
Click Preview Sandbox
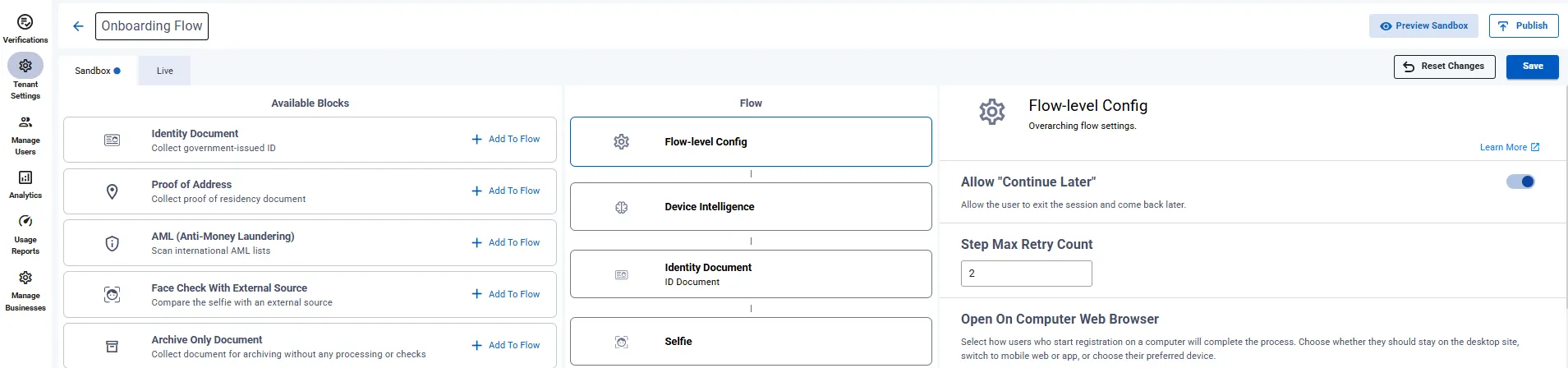tap(1423, 25)
